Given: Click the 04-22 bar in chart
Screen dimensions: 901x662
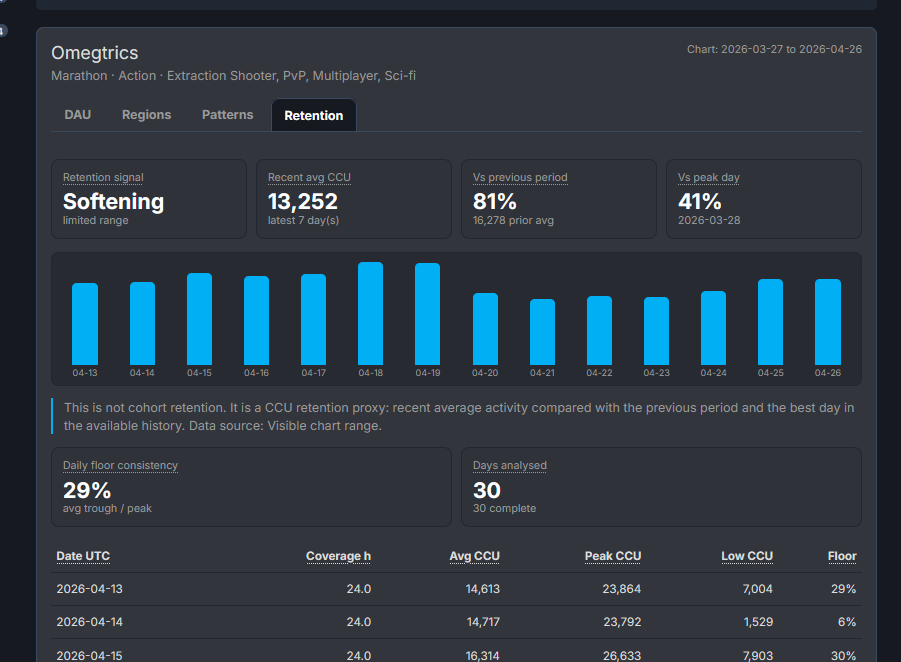Looking at the screenshot, I should pyautogui.click(x=599, y=330).
